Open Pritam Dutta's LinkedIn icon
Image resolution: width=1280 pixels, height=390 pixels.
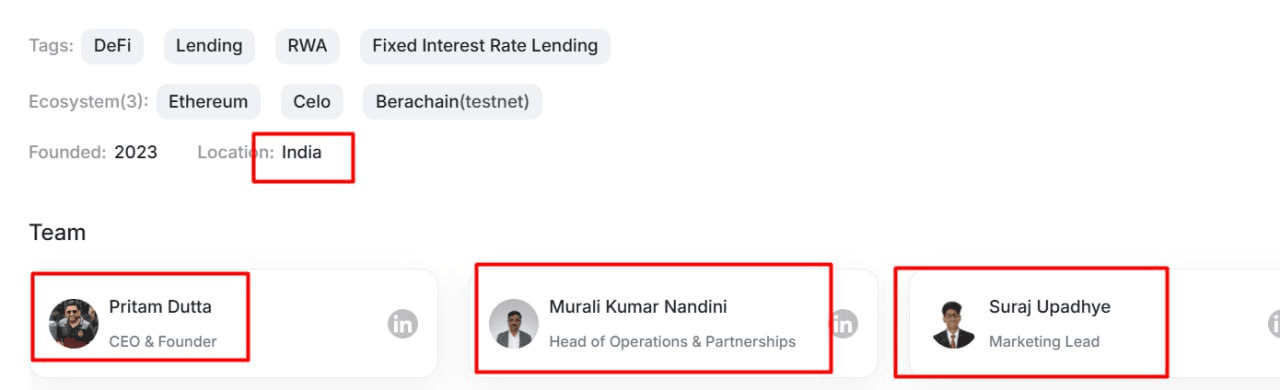(403, 323)
